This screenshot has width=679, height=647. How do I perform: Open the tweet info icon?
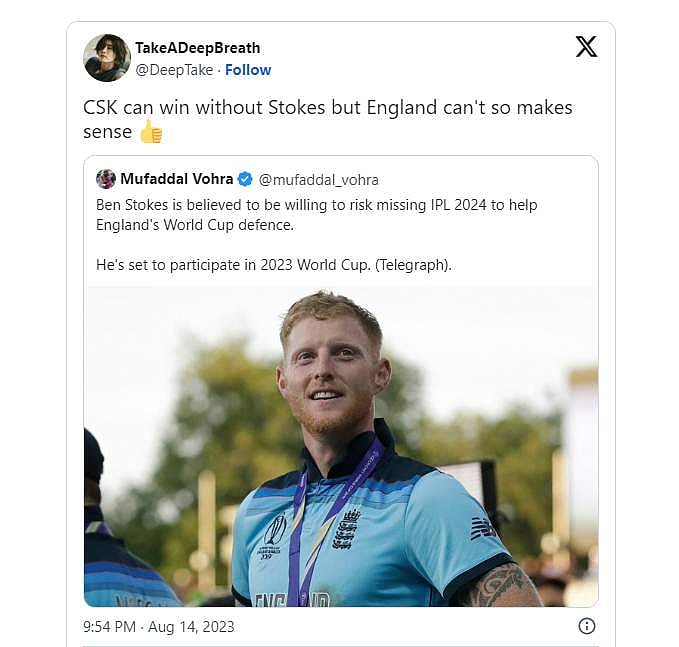tap(587, 626)
